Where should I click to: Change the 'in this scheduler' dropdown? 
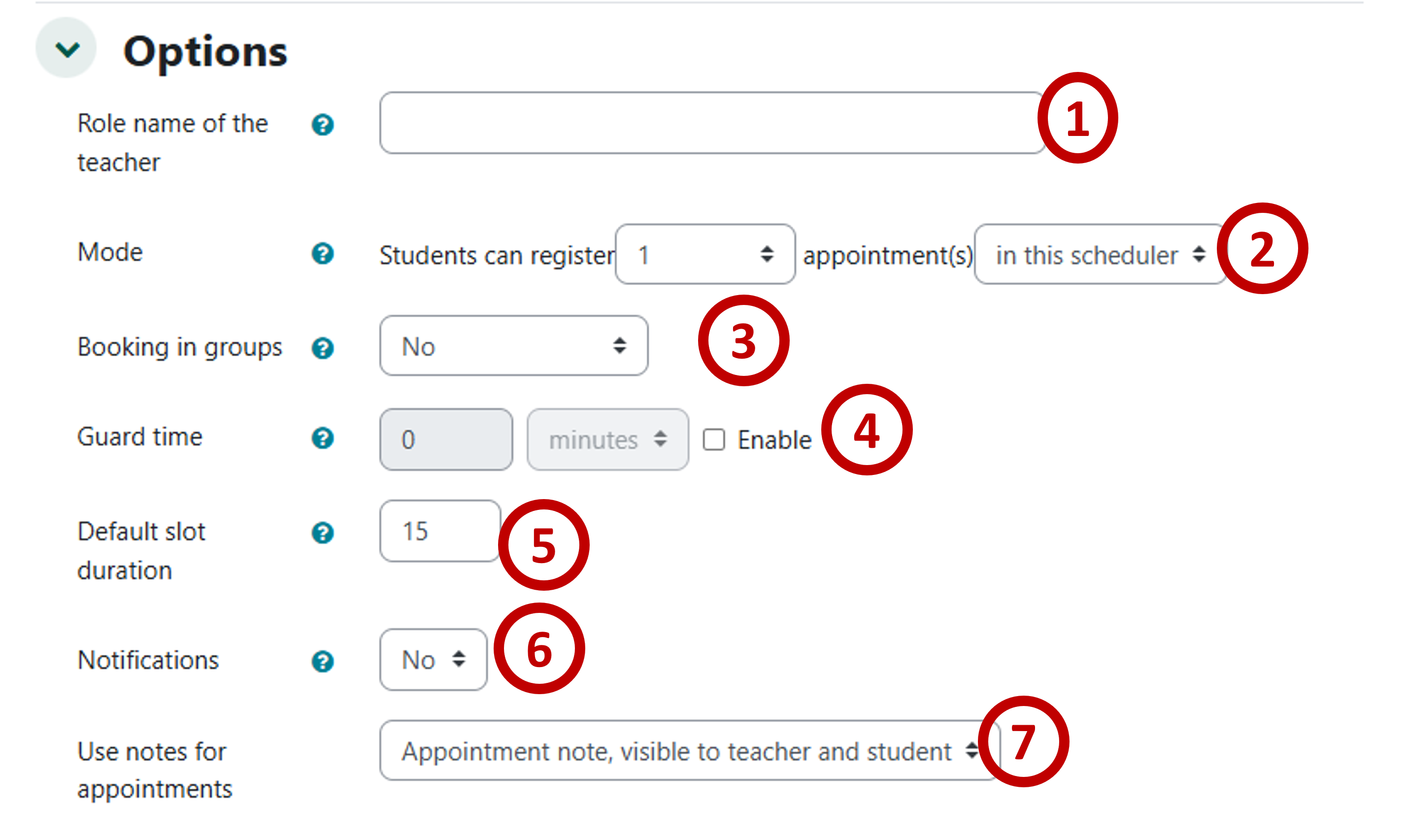(1099, 254)
